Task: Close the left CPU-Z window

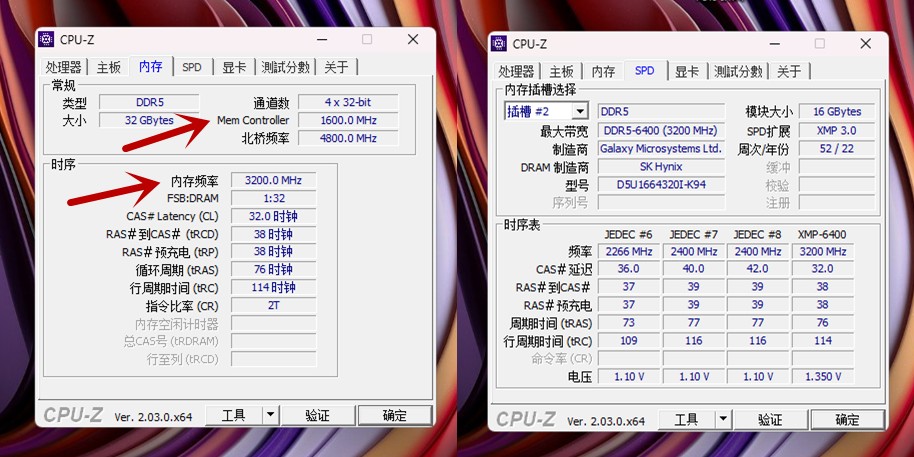Action: coord(413,40)
